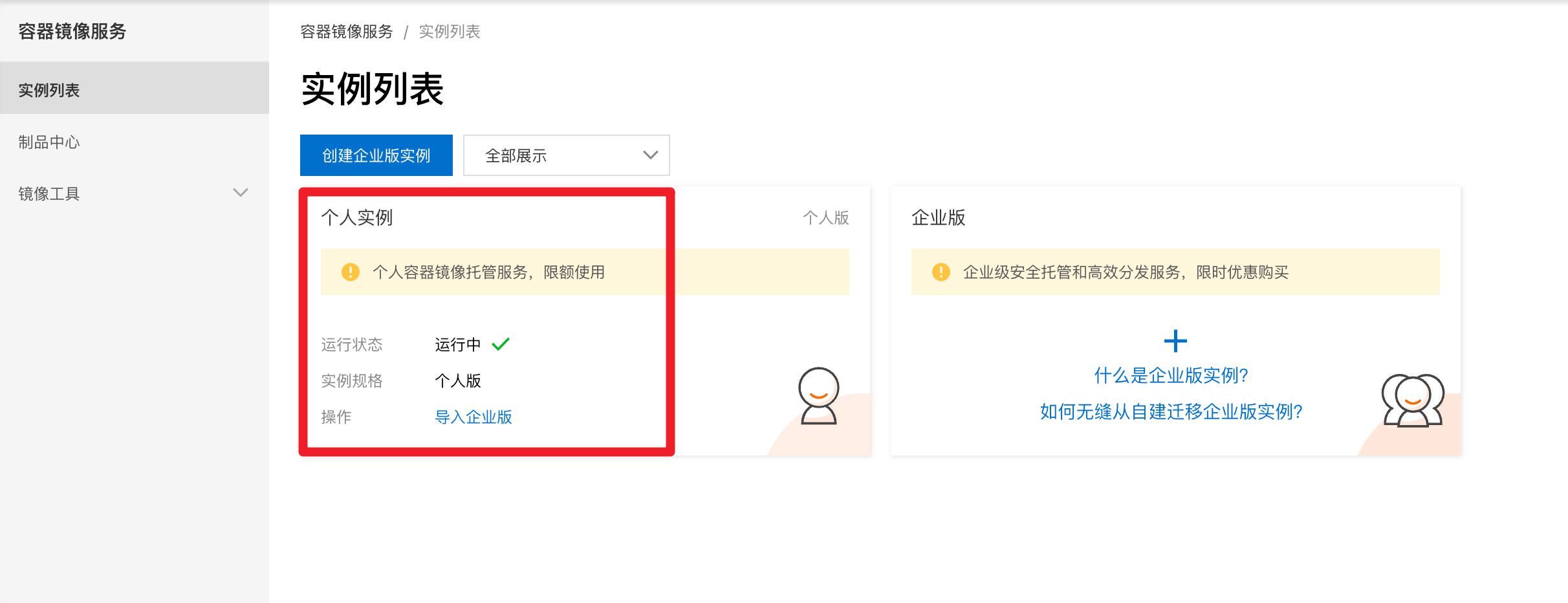The width and height of the screenshot is (1568, 603).
Task: Click 容器镜像服务 in the breadcrumb
Action: coord(346,32)
